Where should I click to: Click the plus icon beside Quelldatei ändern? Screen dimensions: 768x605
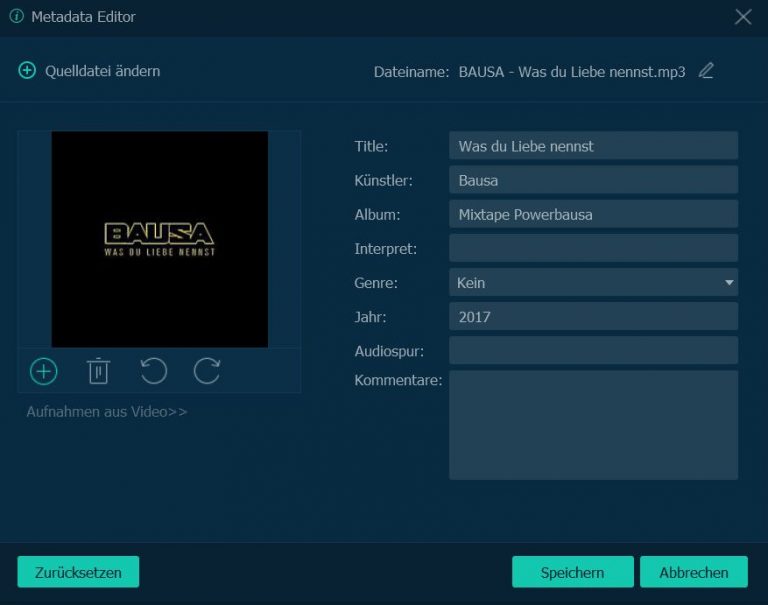pyautogui.click(x=27, y=71)
